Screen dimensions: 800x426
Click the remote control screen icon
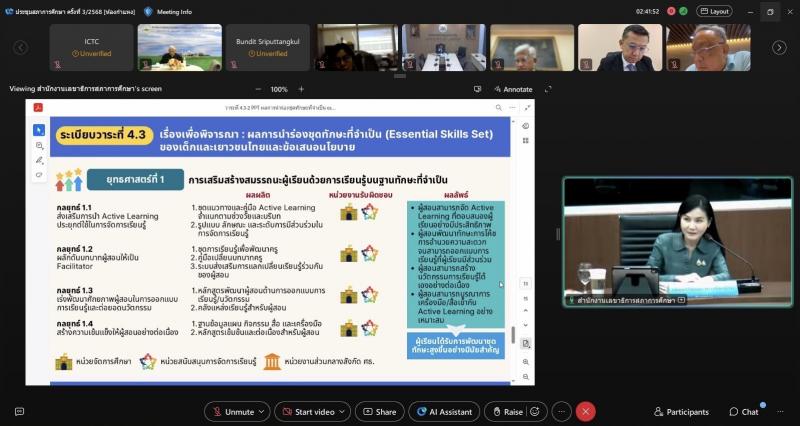tap(478, 89)
